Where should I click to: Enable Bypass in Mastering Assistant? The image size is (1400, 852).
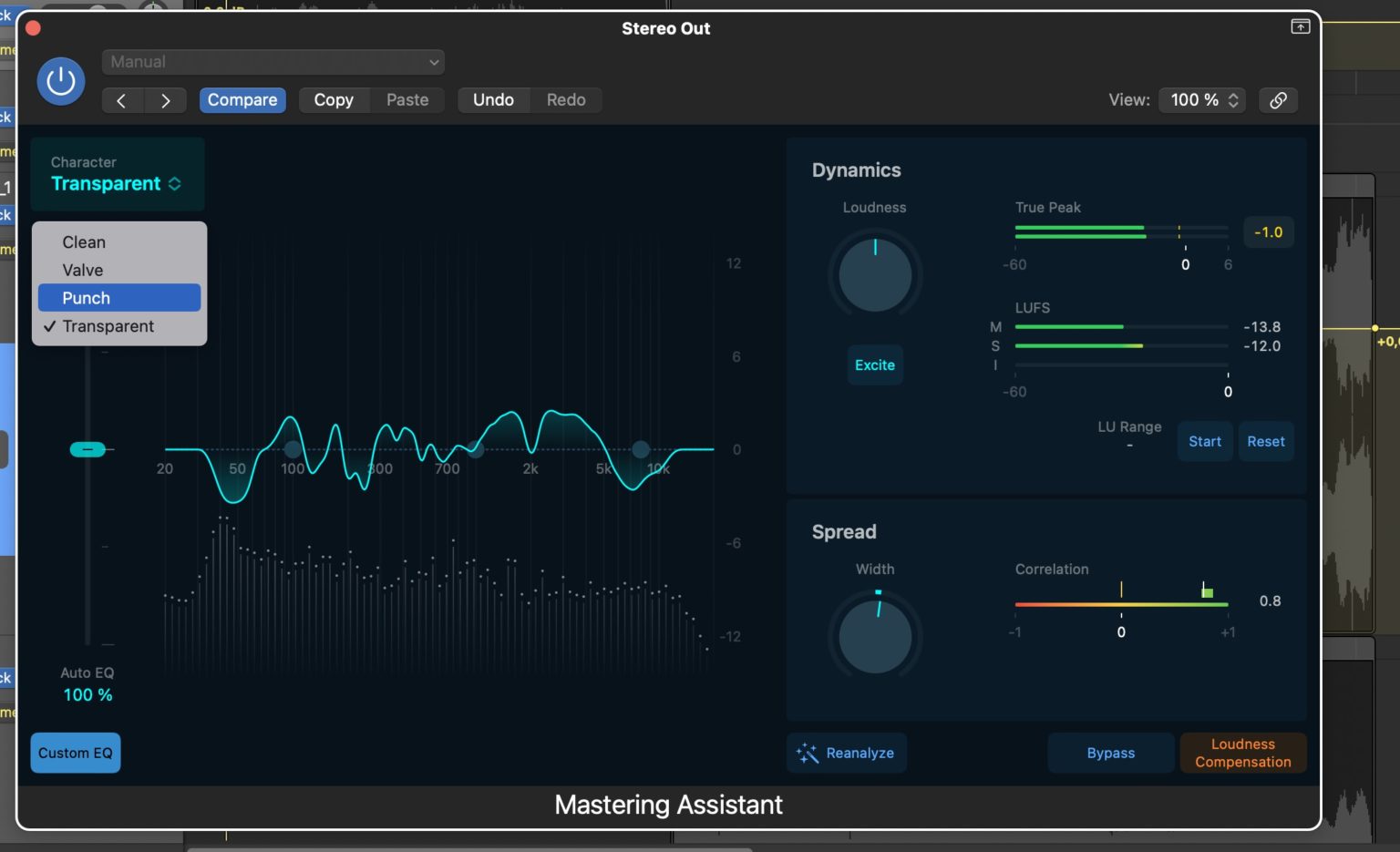[1110, 753]
